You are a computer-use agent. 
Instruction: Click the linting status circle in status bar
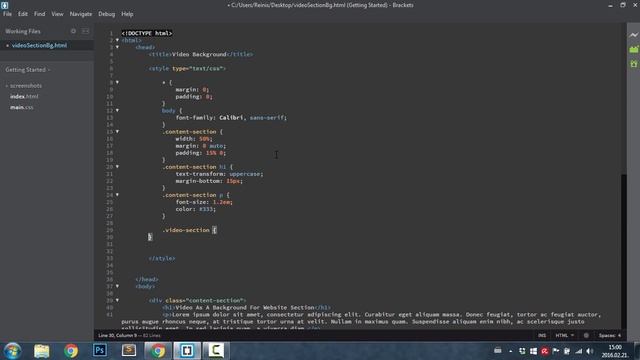(586, 336)
